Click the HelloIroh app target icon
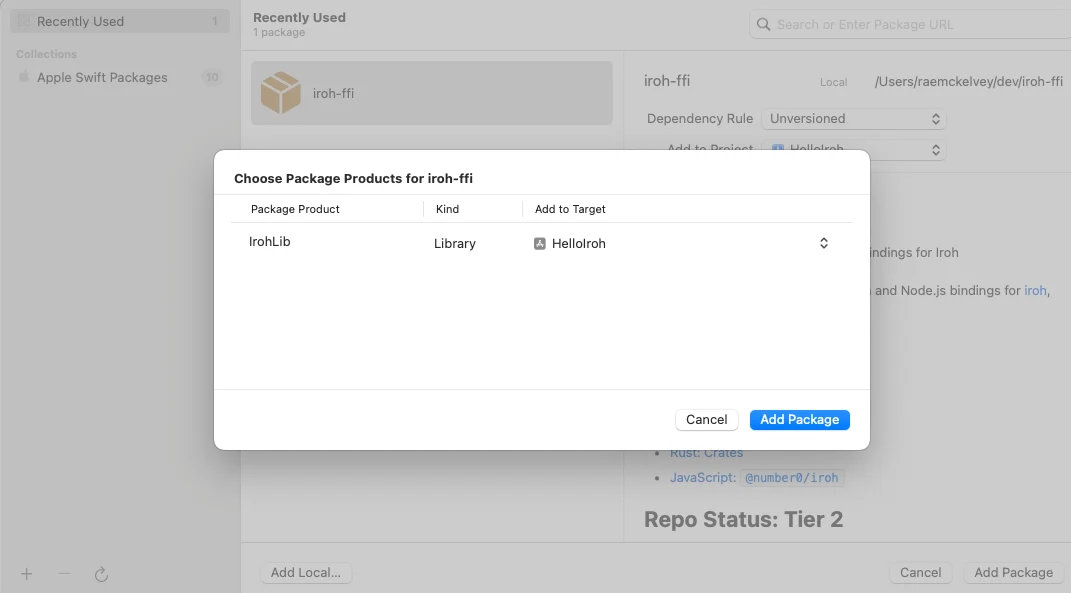 click(540, 243)
